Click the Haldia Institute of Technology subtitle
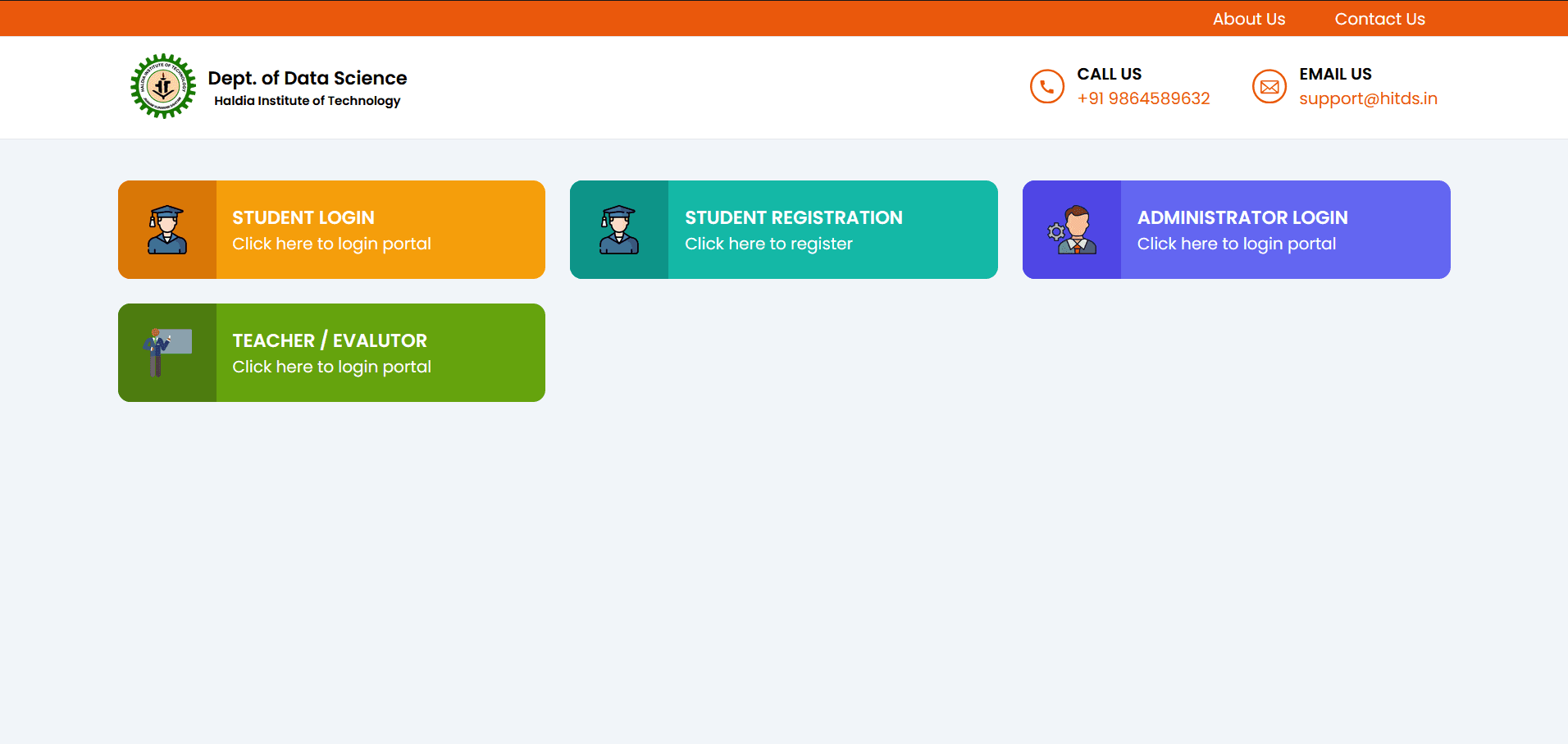1568x744 pixels. click(x=308, y=101)
